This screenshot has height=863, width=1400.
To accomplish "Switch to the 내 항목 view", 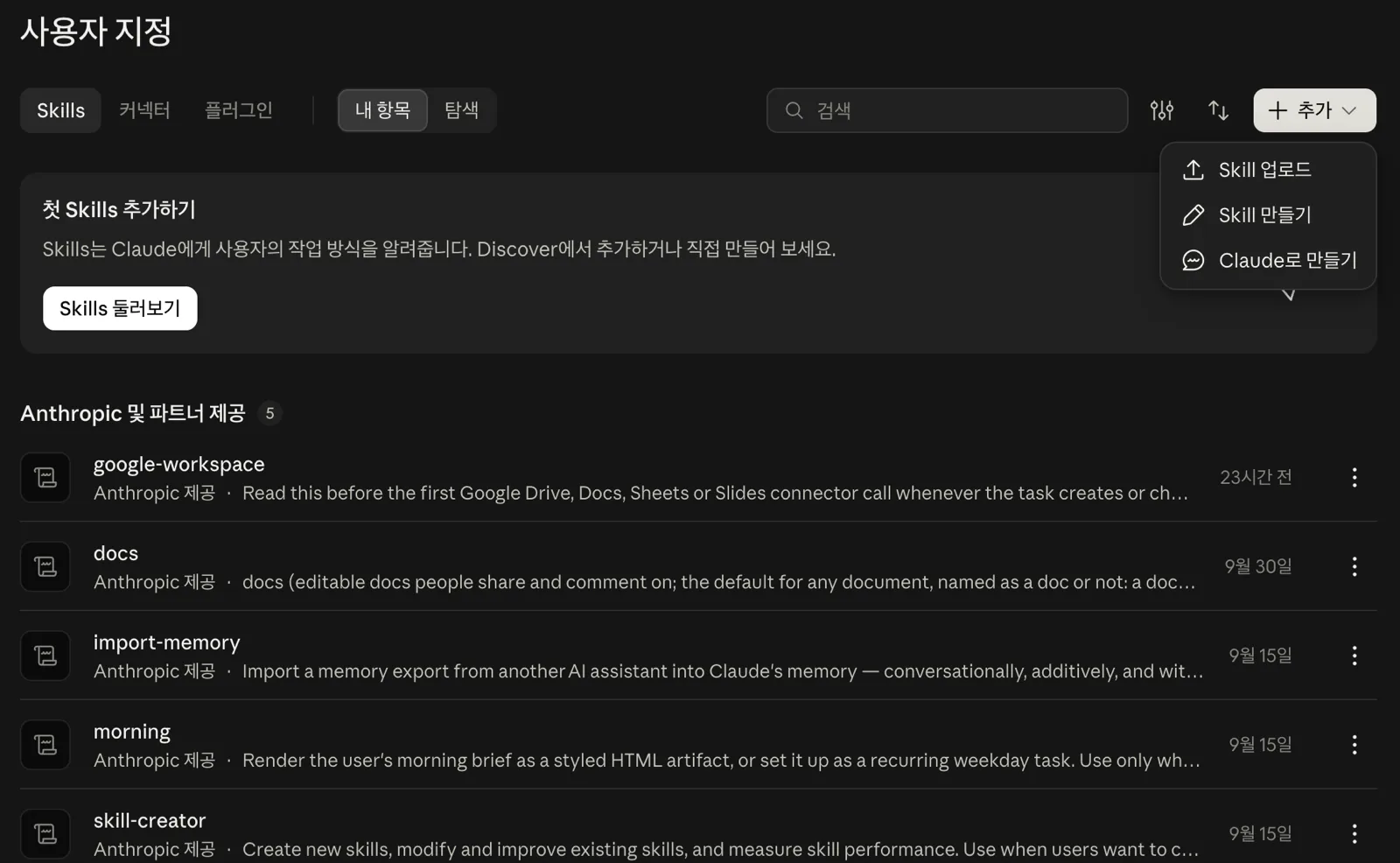I will point(382,110).
